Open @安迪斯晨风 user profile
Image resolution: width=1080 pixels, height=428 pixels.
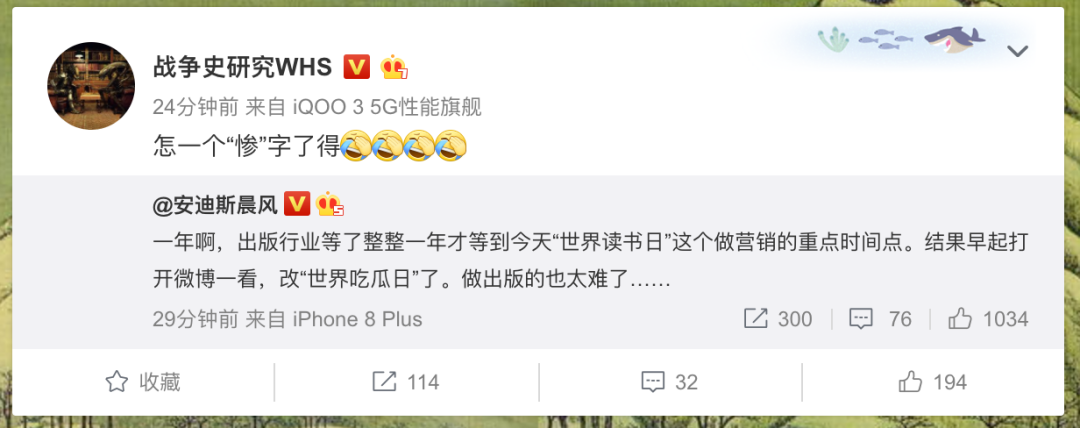tap(215, 205)
